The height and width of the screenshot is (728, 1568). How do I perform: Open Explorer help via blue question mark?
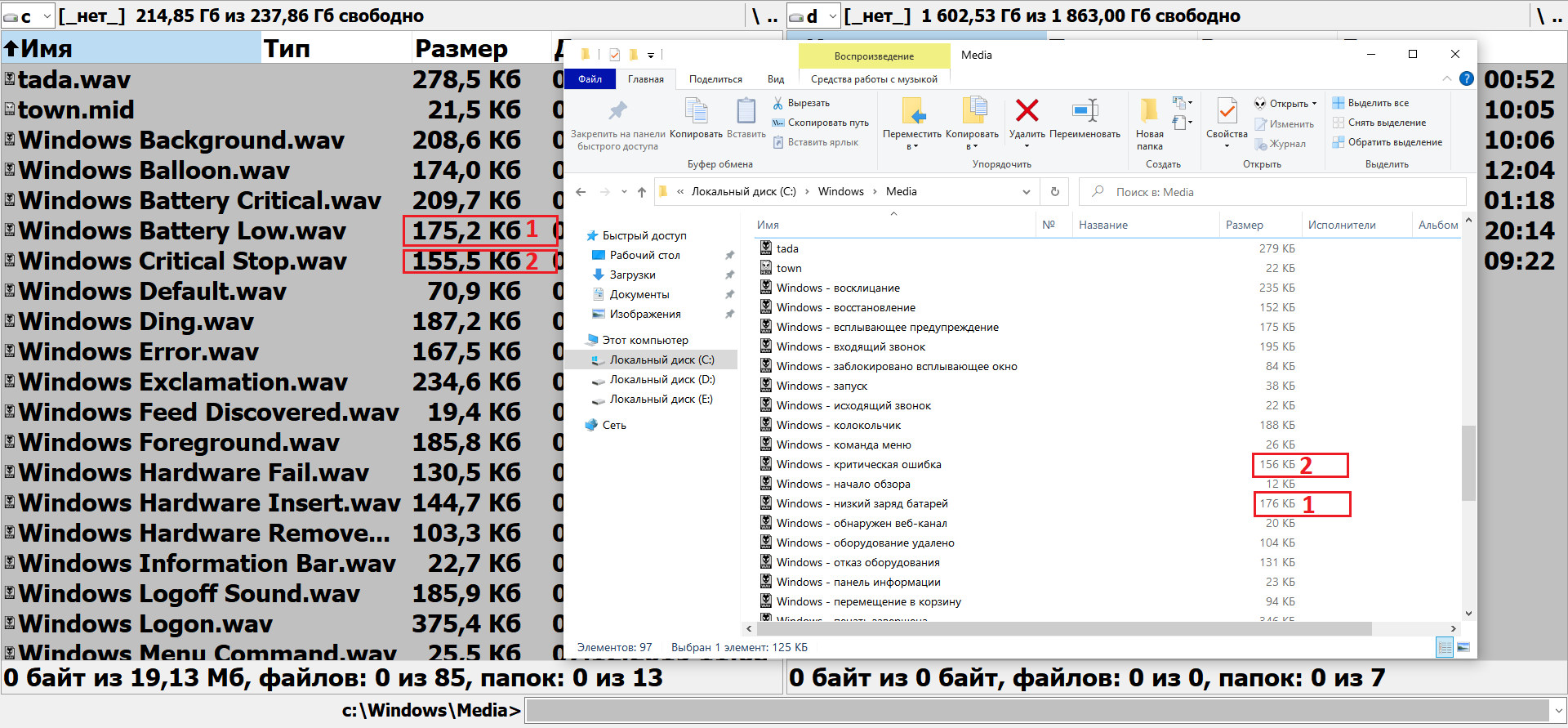click(x=1467, y=79)
